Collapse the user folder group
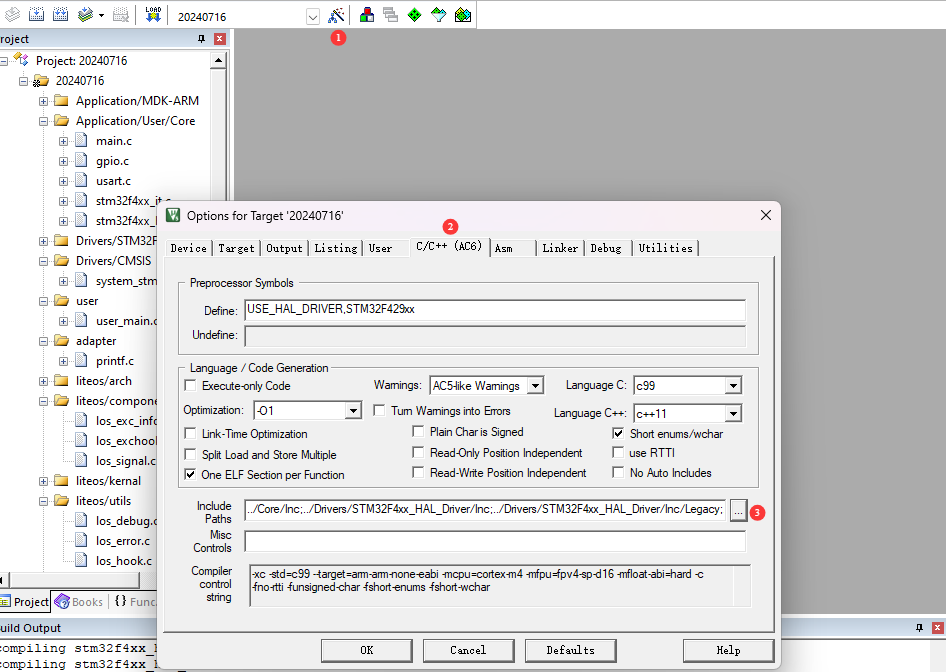This screenshot has height=672, width=946. click(43, 301)
